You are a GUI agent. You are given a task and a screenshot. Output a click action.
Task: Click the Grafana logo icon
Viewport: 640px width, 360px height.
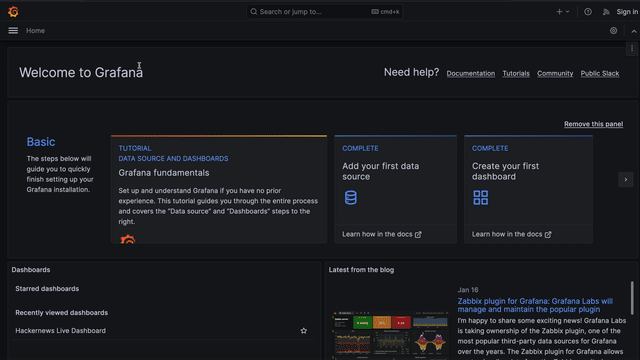tap(13, 12)
